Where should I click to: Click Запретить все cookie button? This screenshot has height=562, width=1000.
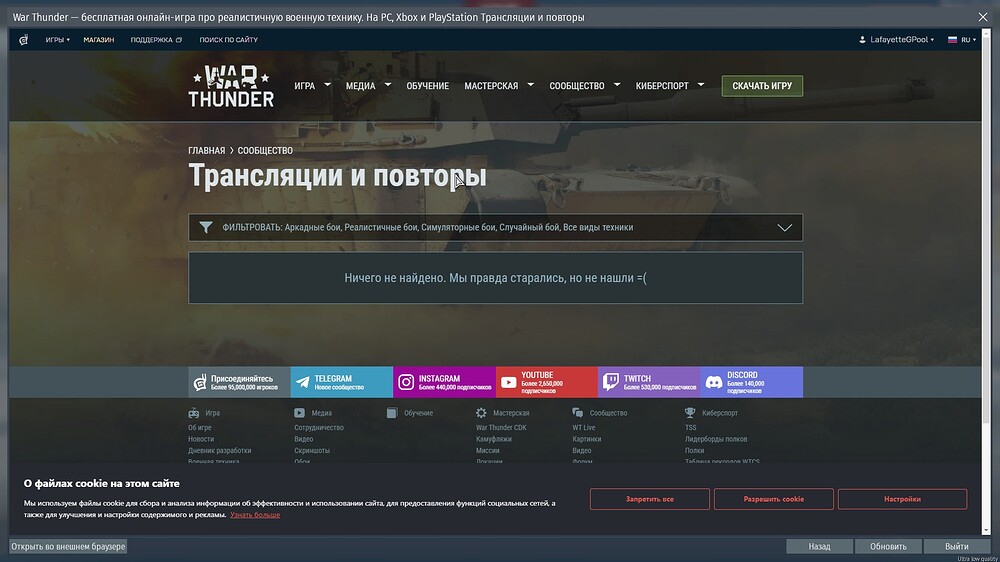pos(649,499)
